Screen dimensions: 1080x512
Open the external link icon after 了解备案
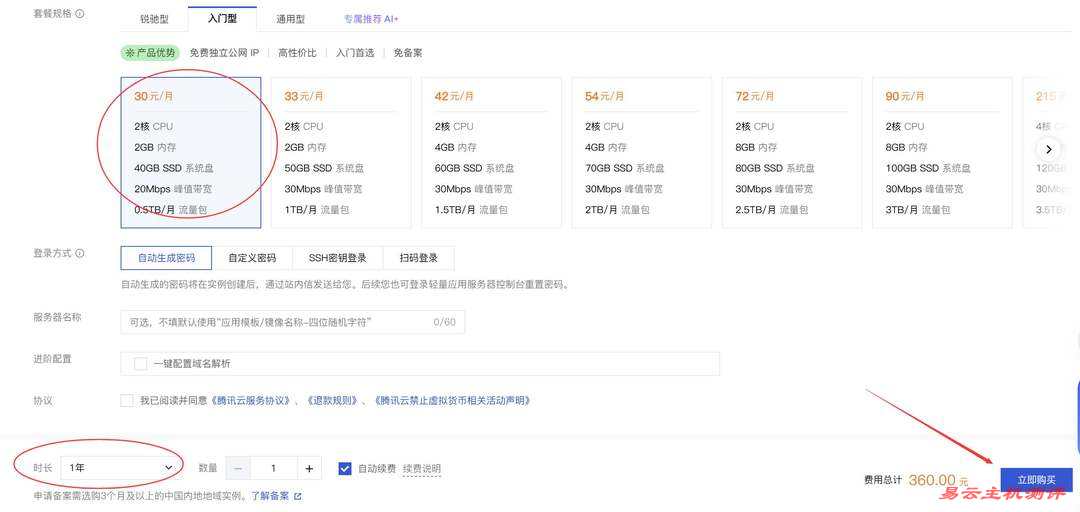[x=298, y=495]
